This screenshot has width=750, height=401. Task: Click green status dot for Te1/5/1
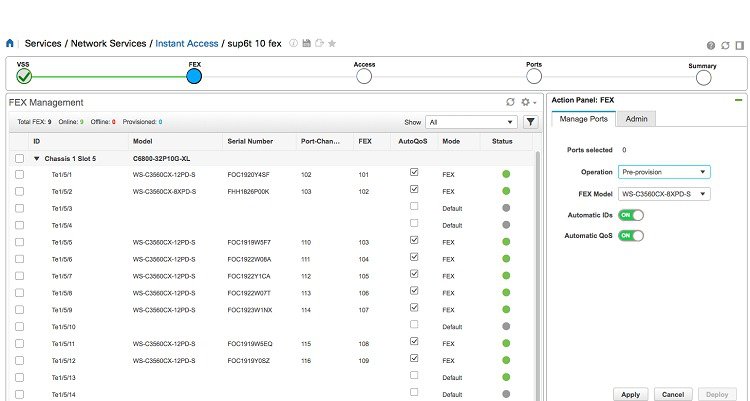point(506,174)
